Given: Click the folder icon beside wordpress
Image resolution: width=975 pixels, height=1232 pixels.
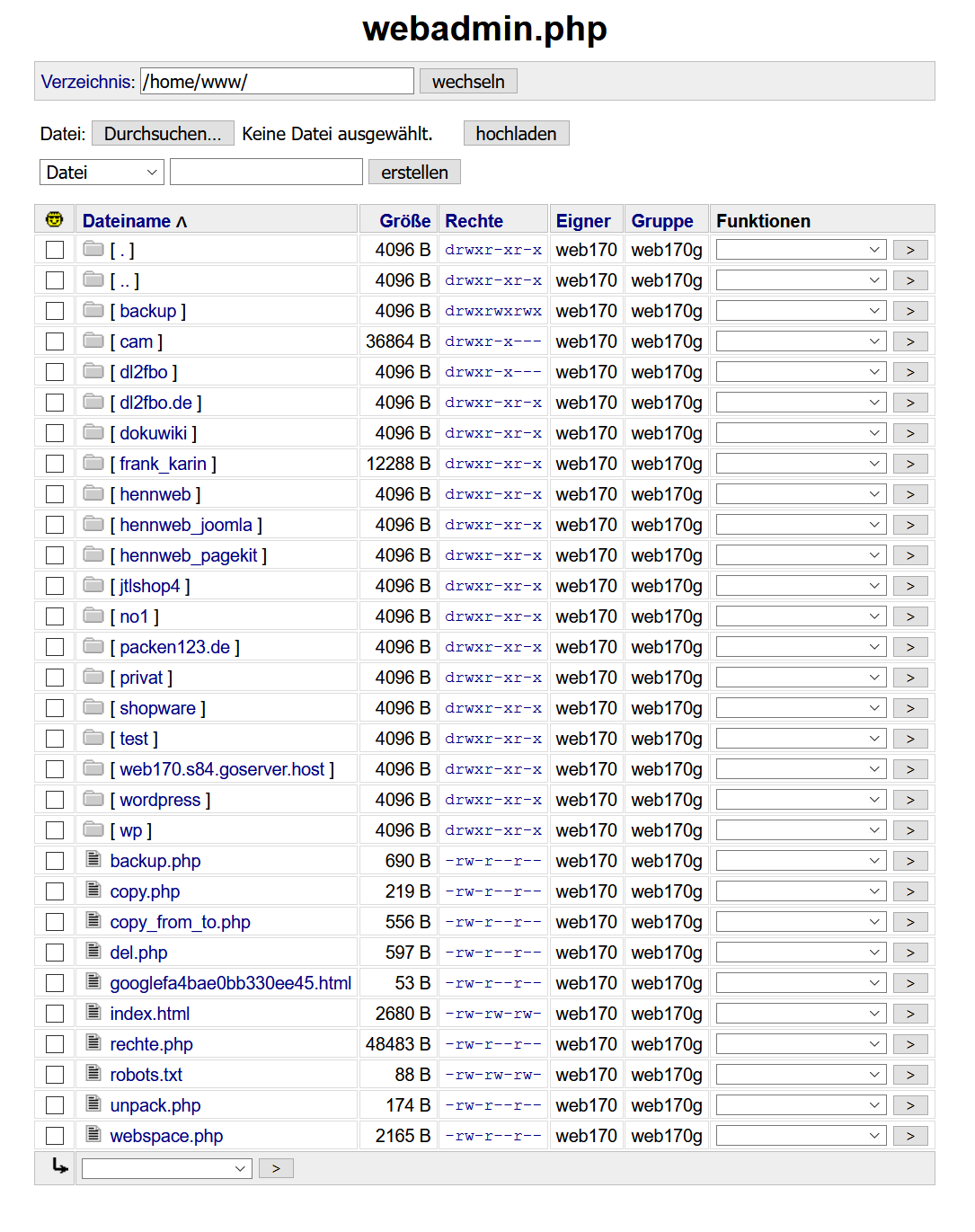Looking at the screenshot, I should coord(93,799).
